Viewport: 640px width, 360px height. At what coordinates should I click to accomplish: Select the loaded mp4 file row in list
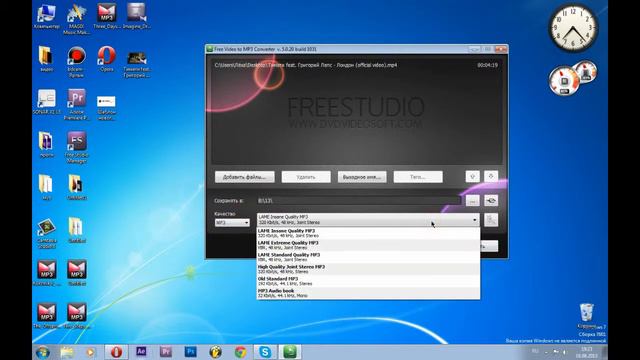point(356,65)
